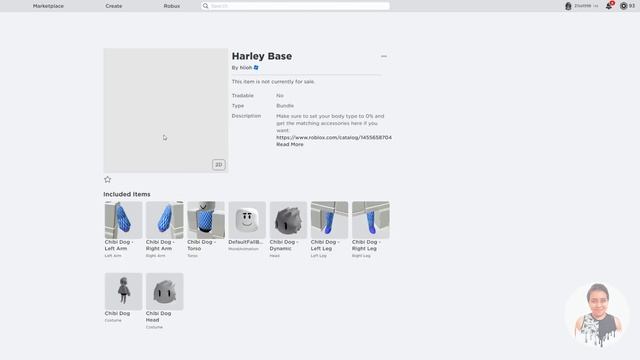Click the 'Chibi Dog - Torso' title
Screen dimensions: 640x360
pyautogui.click(x=201, y=245)
